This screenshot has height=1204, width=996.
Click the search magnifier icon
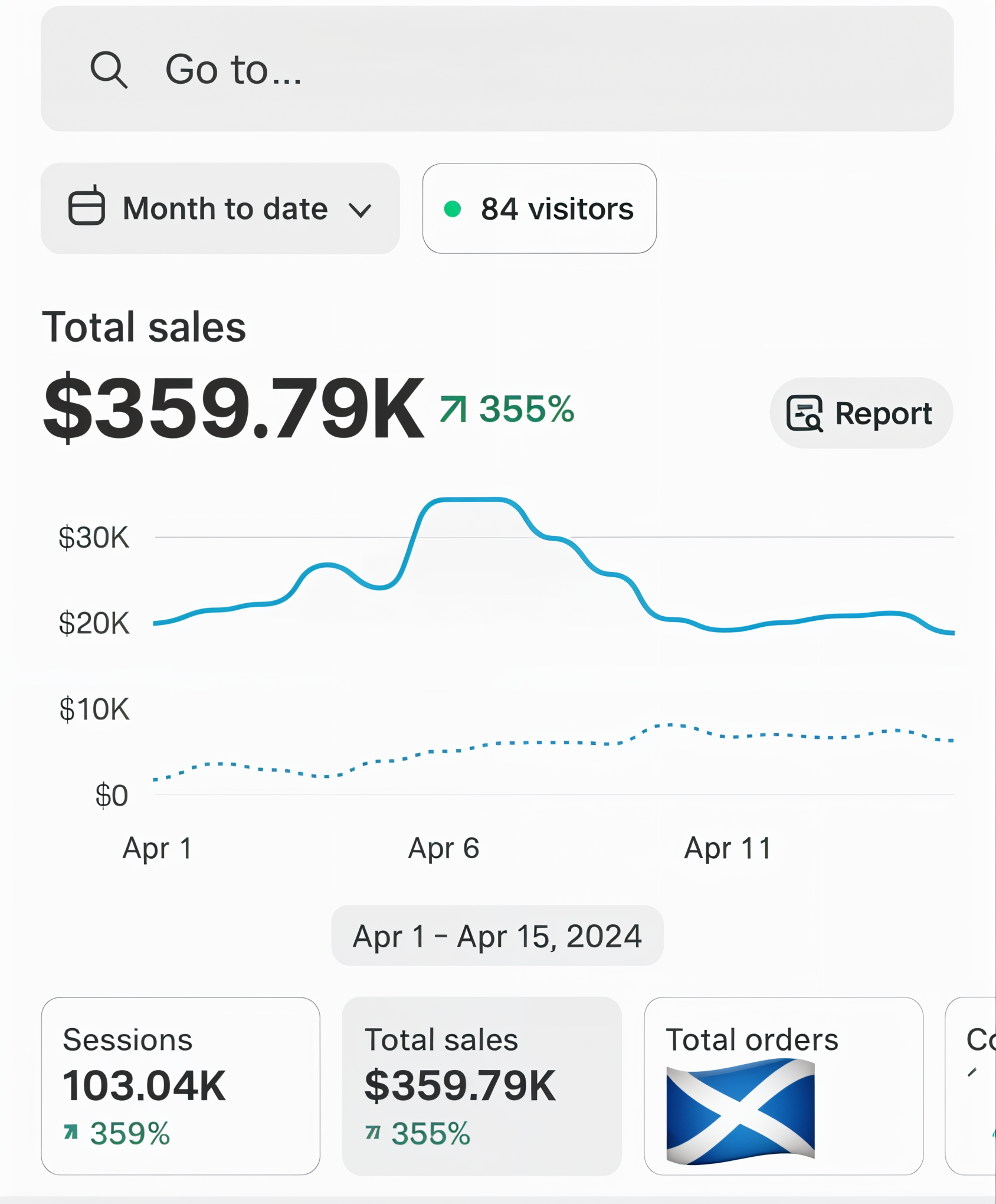(x=109, y=70)
